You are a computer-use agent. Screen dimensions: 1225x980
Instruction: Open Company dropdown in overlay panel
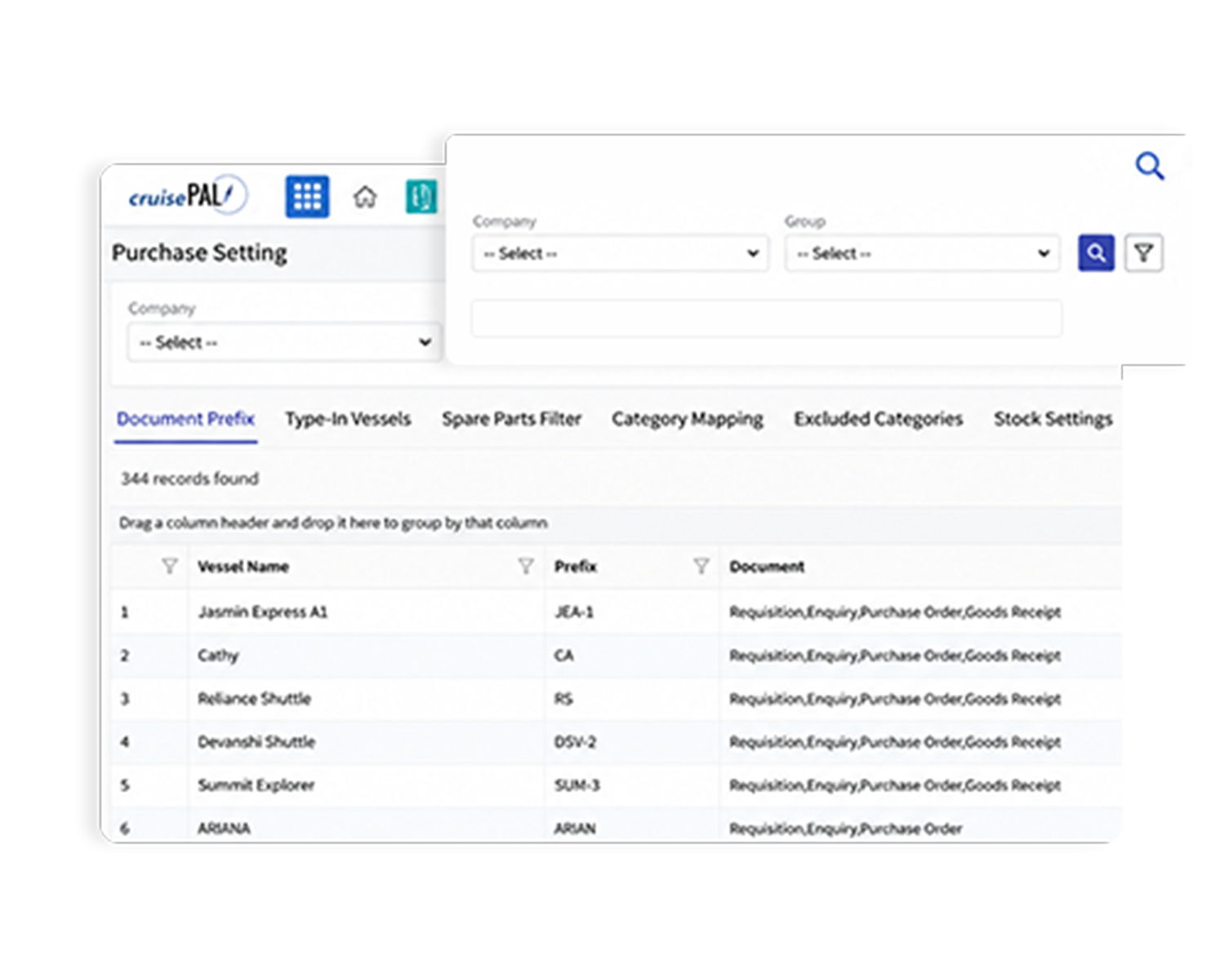point(621,253)
